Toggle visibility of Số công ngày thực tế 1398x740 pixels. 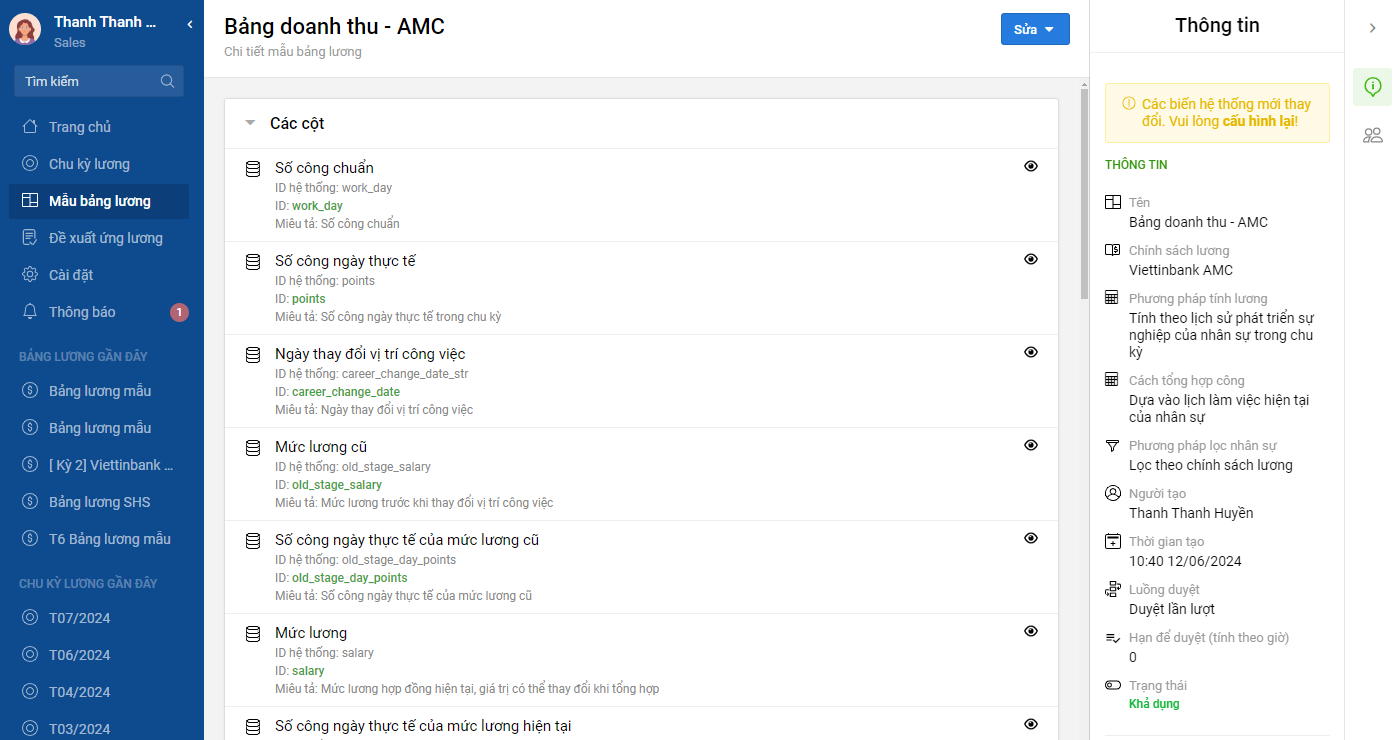pos(1031,259)
